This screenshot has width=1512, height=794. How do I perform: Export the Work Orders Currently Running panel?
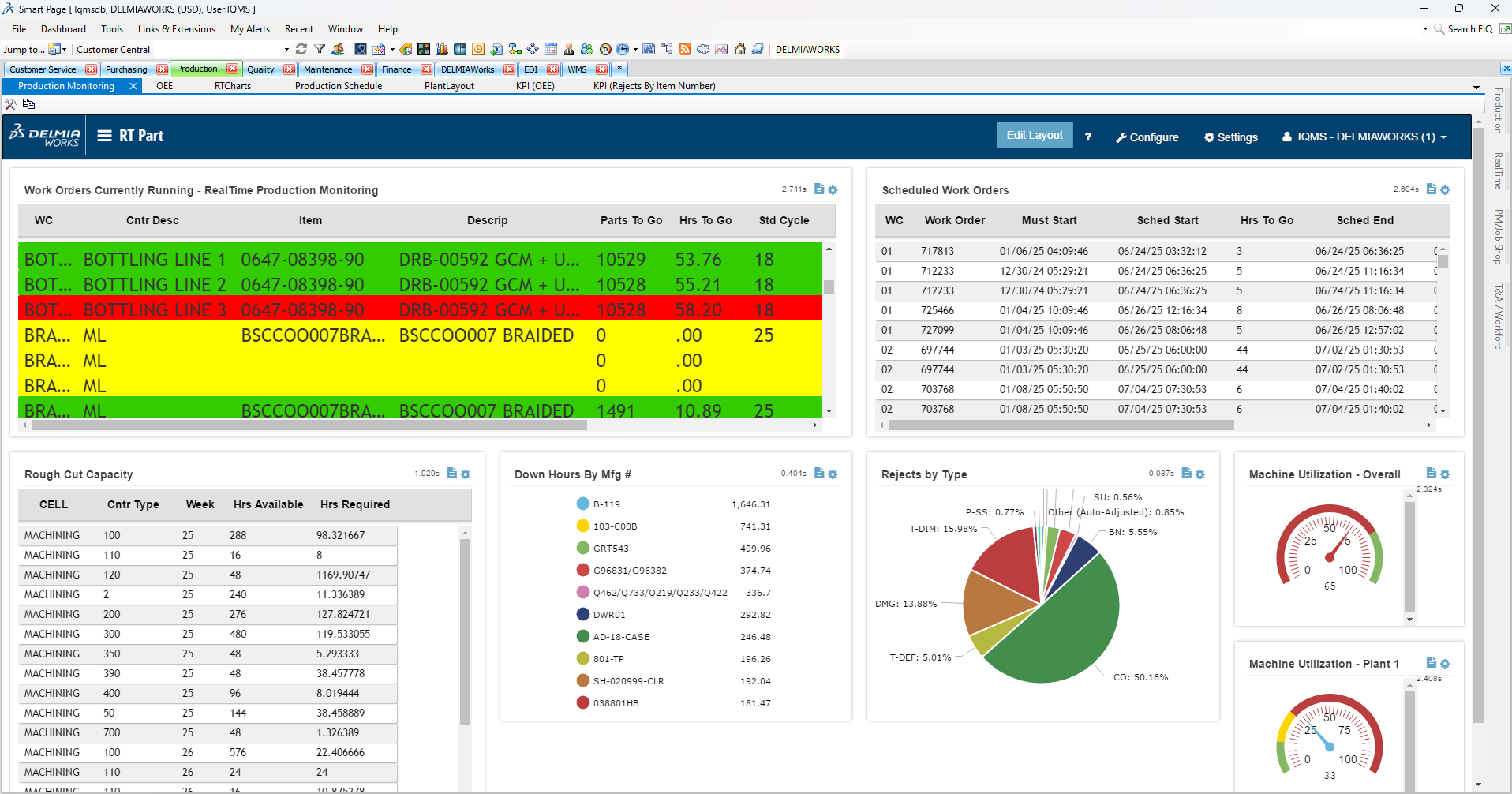click(819, 189)
